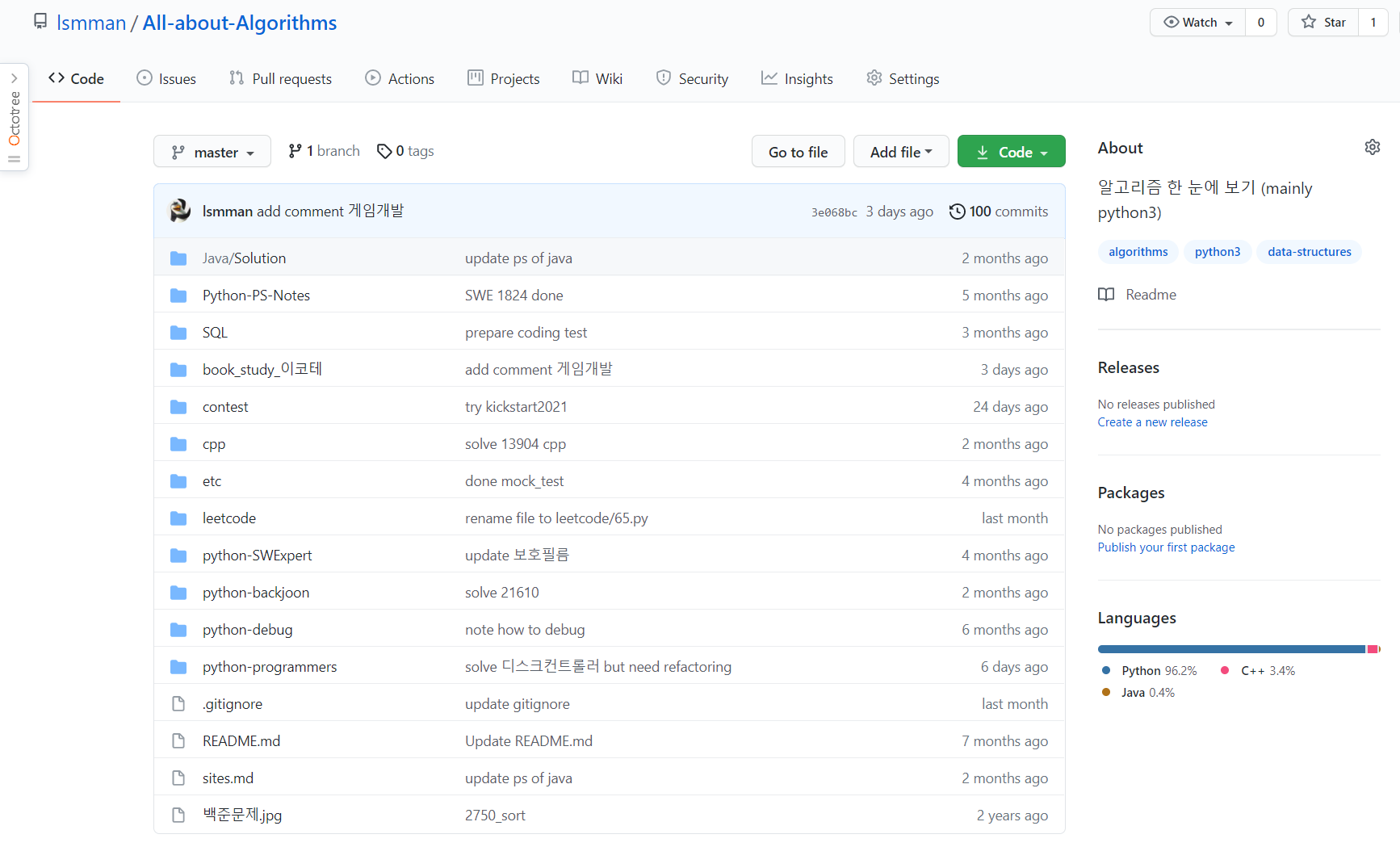The width and height of the screenshot is (1400, 847).
Task: Click the algorithms topic tag
Action: [x=1138, y=252]
